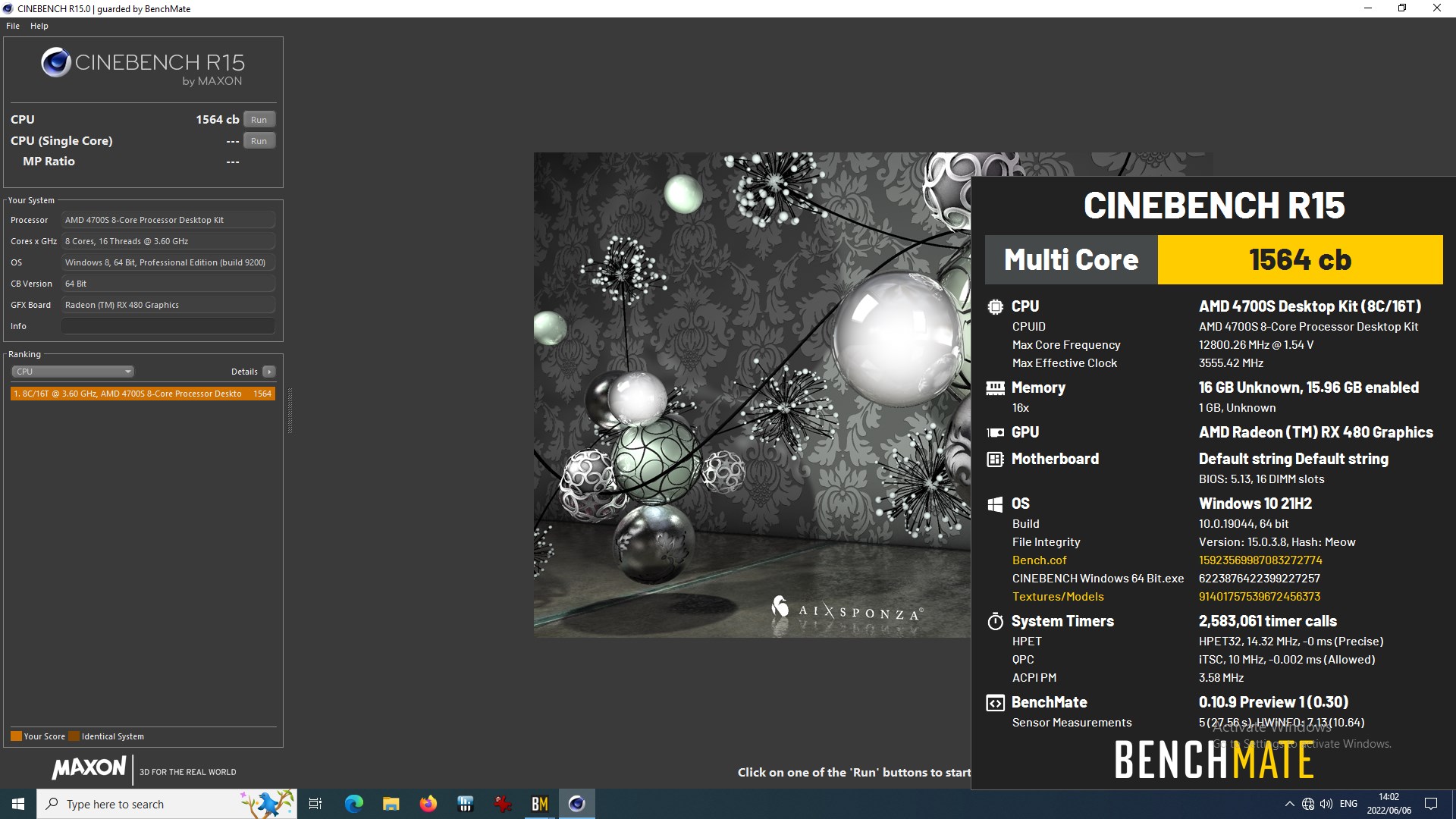This screenshot has width=1456, height=819.
Task: Click the Info input field
Action: coord(168,326)
